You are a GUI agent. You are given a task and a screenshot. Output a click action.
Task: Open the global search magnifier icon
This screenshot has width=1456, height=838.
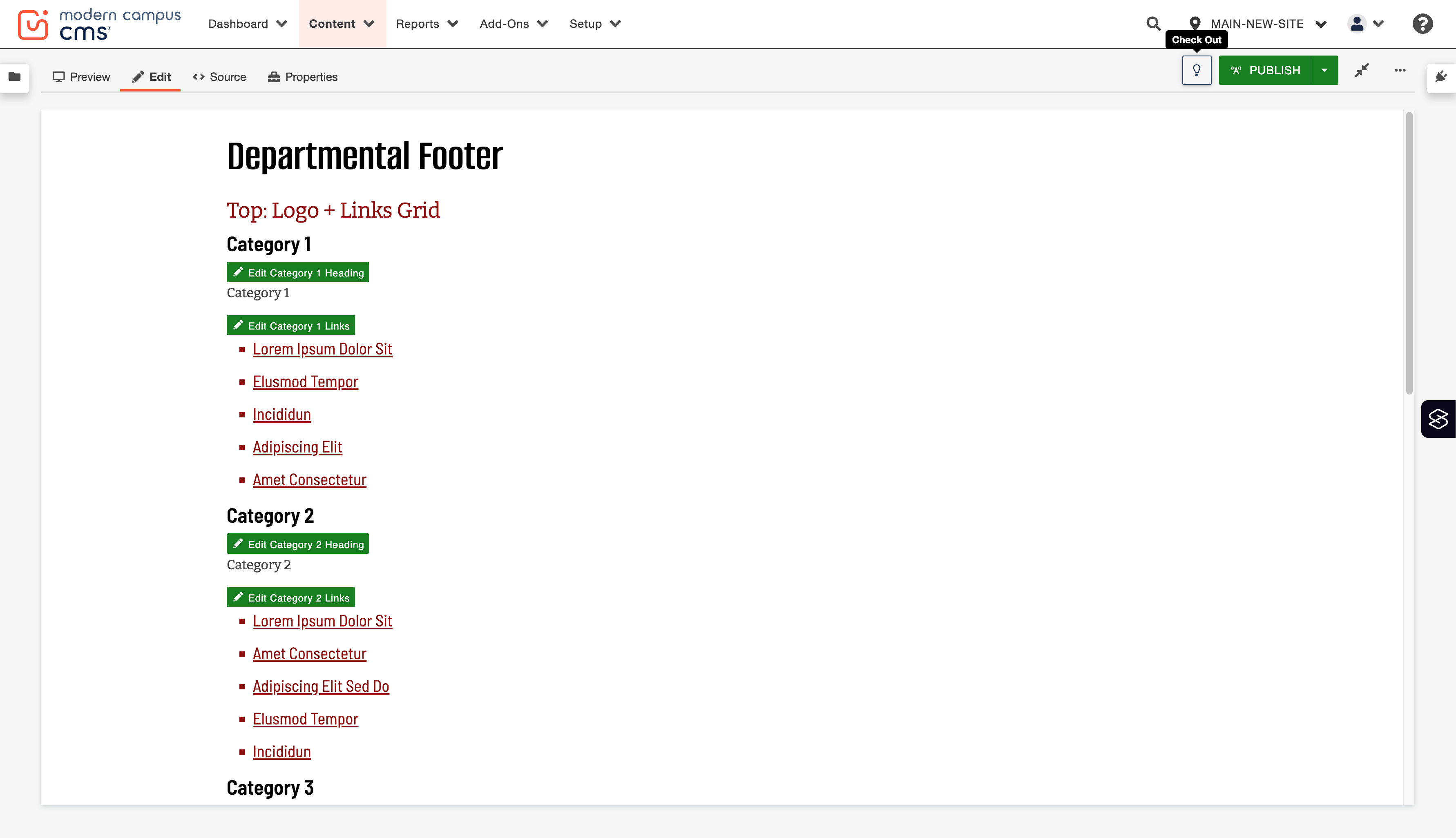pos(1153,24)
